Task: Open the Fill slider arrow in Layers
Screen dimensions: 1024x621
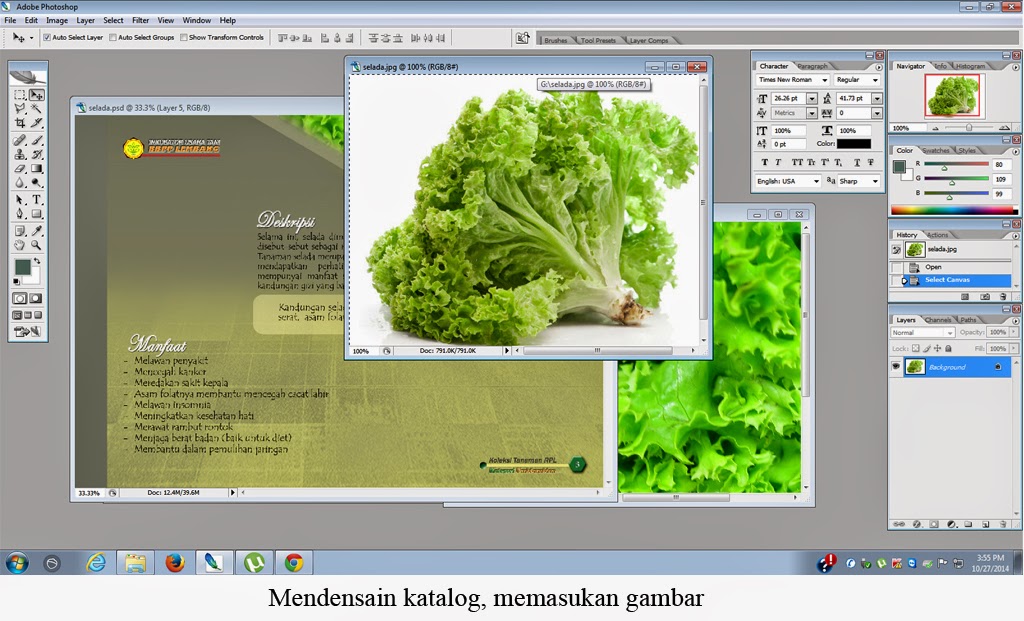Action: (1014, 349)
